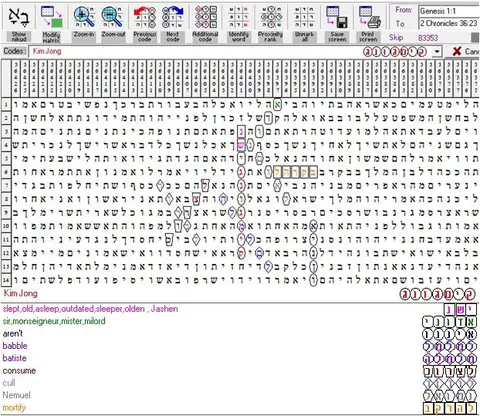
Task: Click the Zoom-in magnifier icon
Action: (x=84, y=17)
